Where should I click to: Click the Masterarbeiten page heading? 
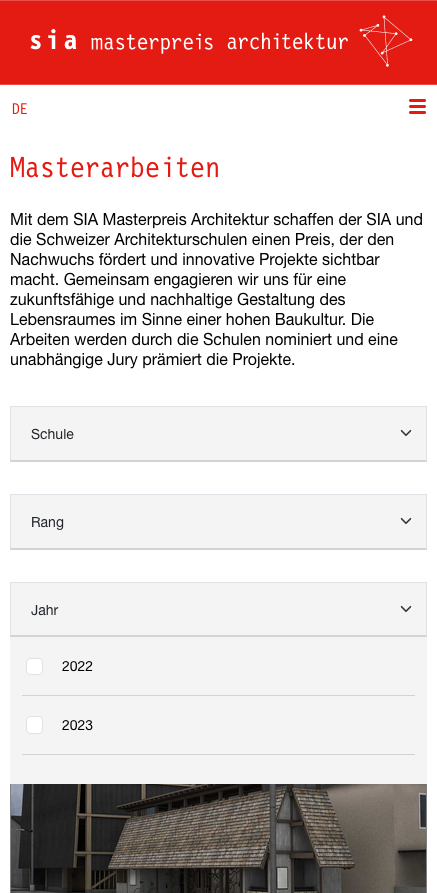point(115,169)
